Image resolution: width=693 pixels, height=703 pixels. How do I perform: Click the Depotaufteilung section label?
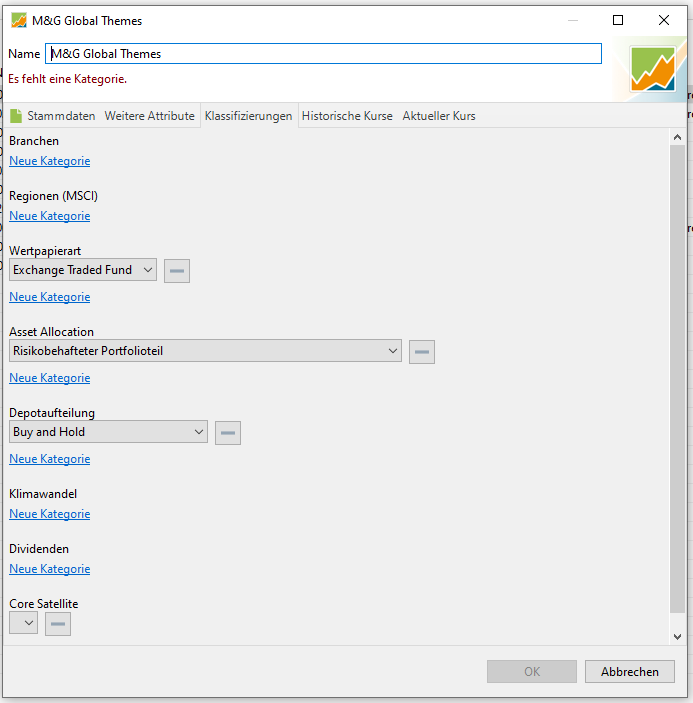coord(52,413)
